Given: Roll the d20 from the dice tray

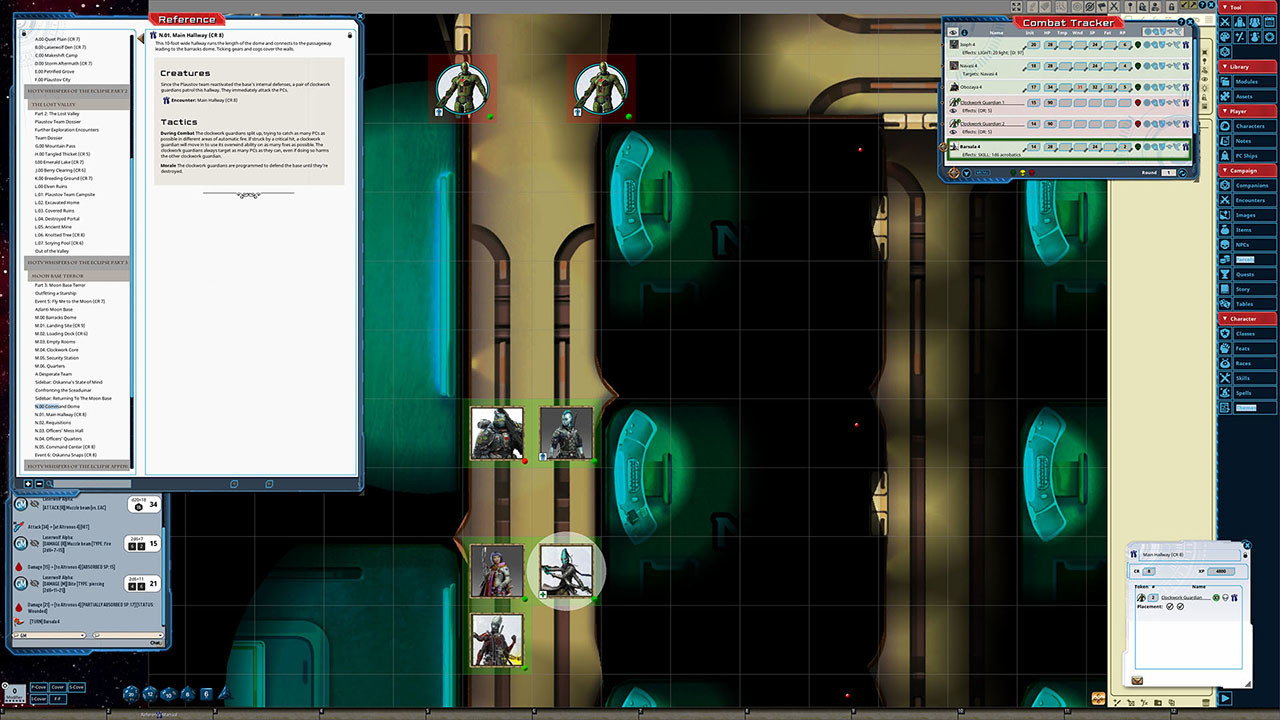Looking at the screenshot, I should point(131,693).
